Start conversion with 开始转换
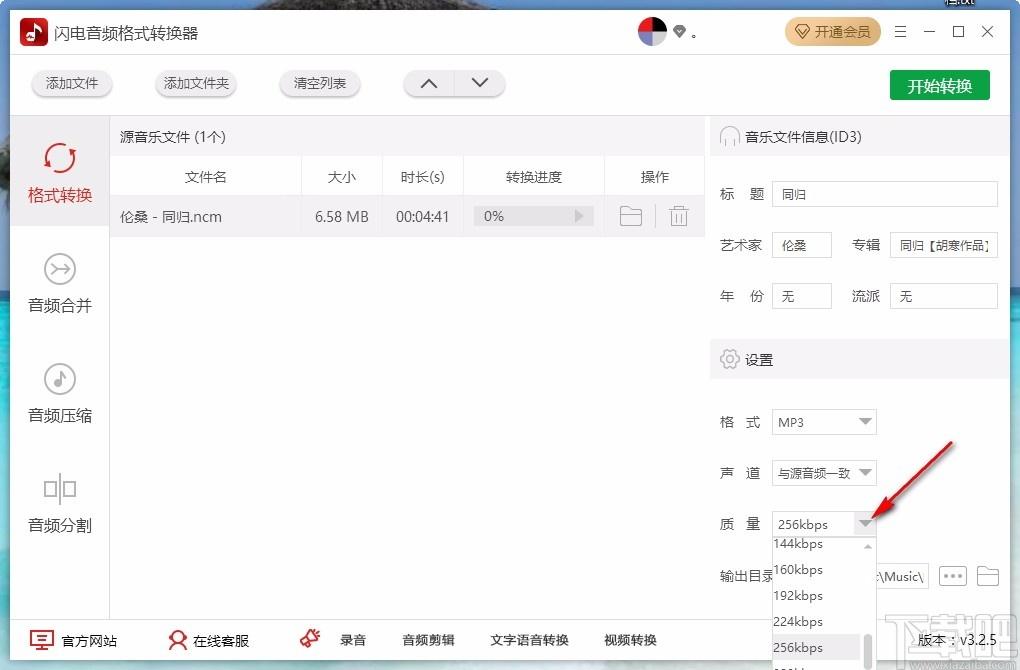This screenshot has height=670, width=1020. [x=939, y=85]
